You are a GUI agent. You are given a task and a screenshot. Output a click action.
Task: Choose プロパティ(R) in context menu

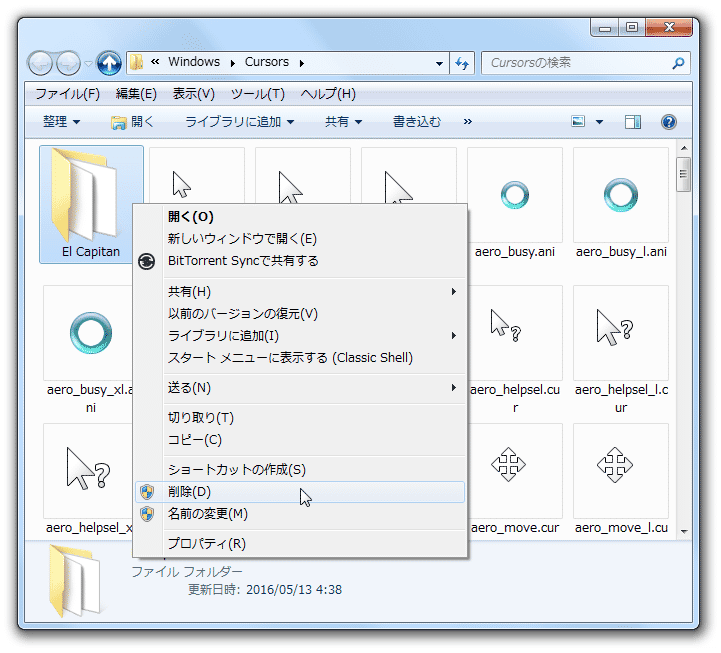[x=300, y=544]
